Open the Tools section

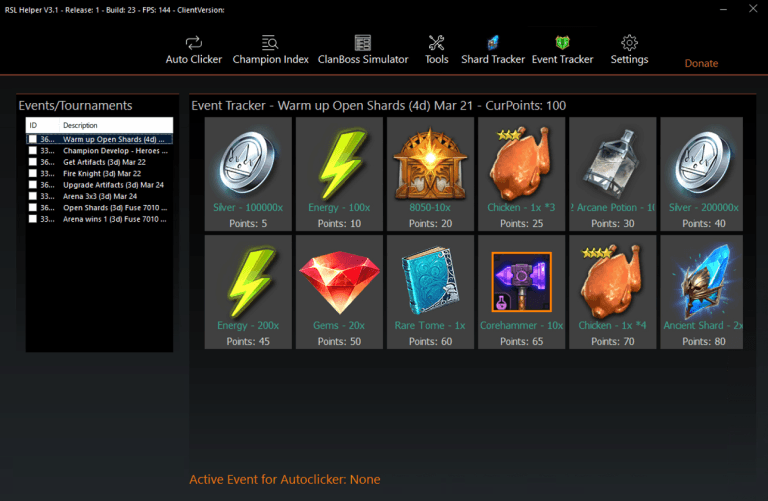coord(436,50)
